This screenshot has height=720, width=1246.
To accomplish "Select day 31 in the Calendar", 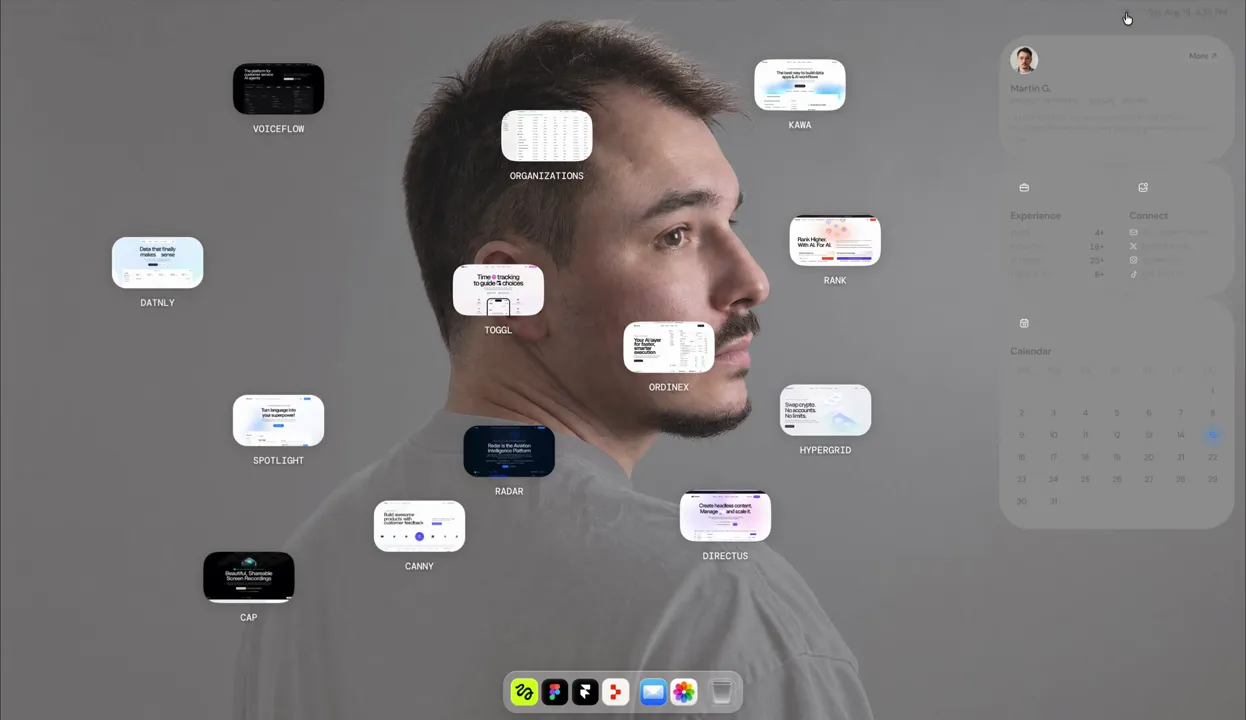I will point(1053,501).
